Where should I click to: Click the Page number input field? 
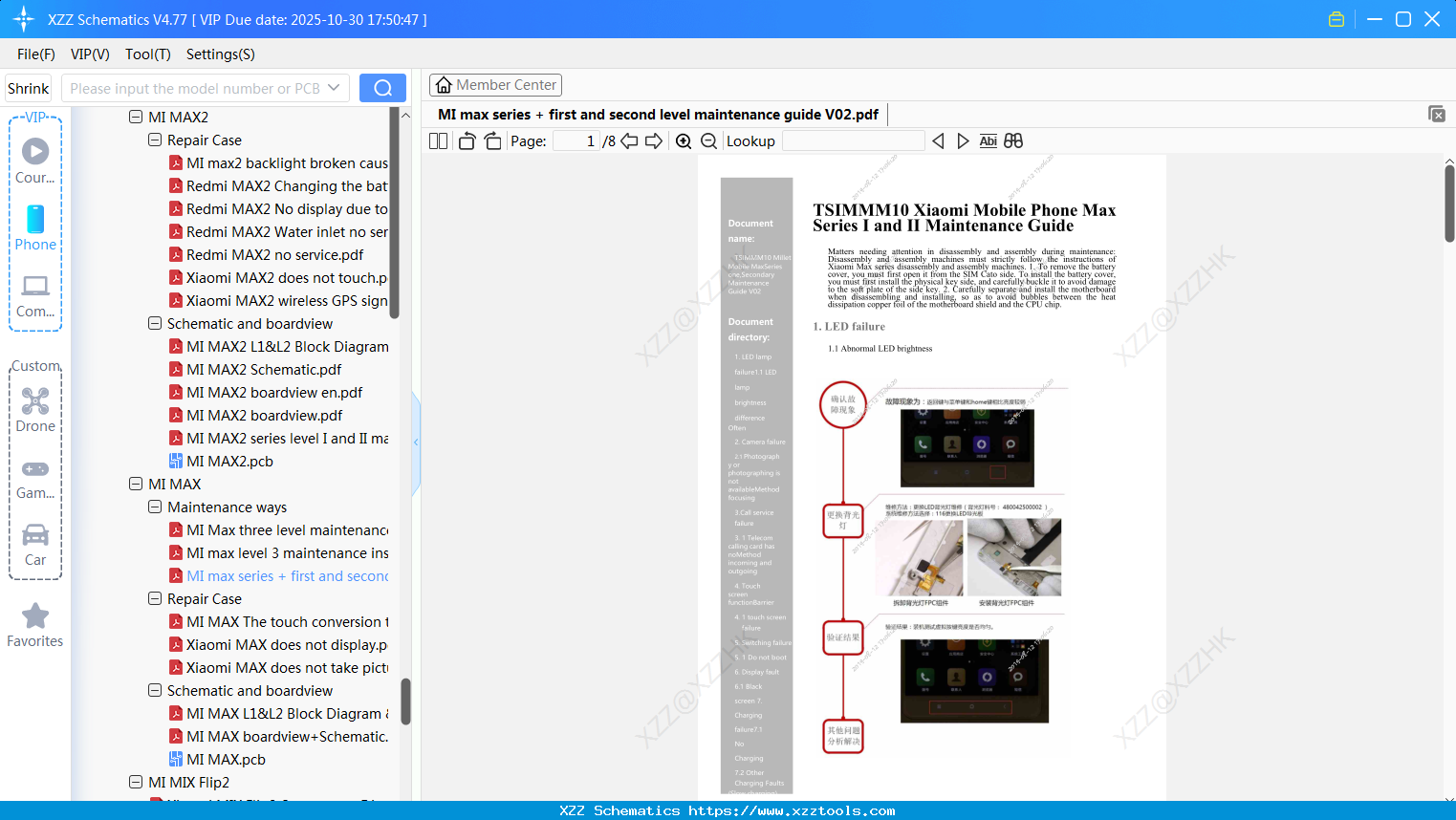coord(576,140)
